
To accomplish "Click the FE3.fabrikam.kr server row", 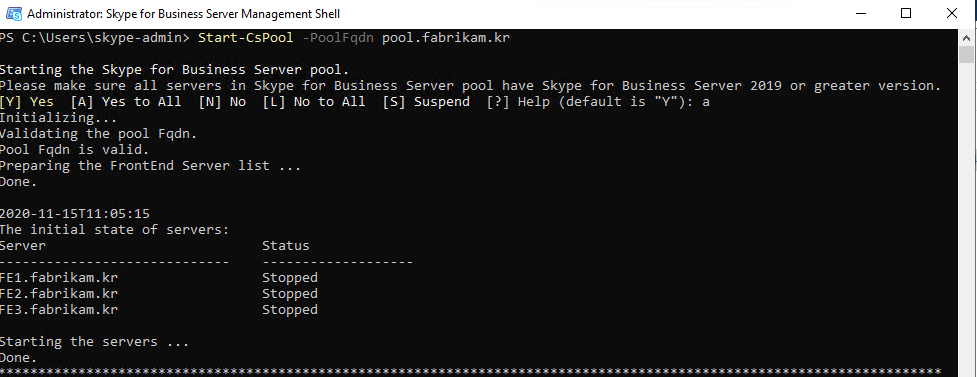I will tap(59, 310).
